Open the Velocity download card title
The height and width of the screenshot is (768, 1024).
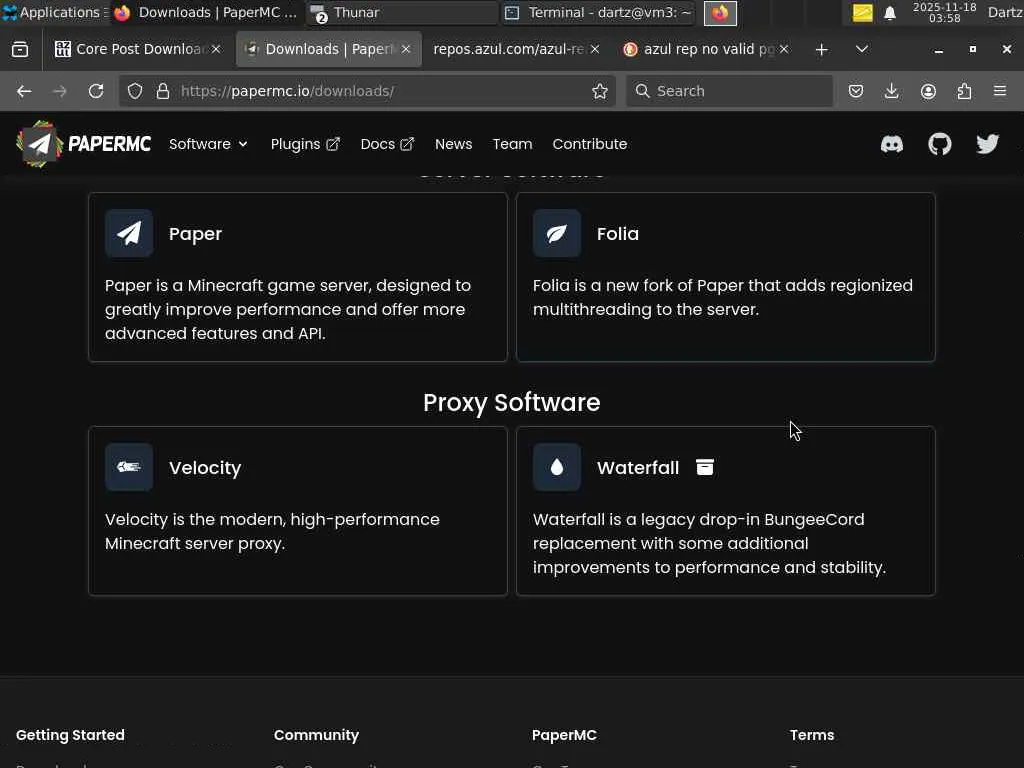pos(205,468)
